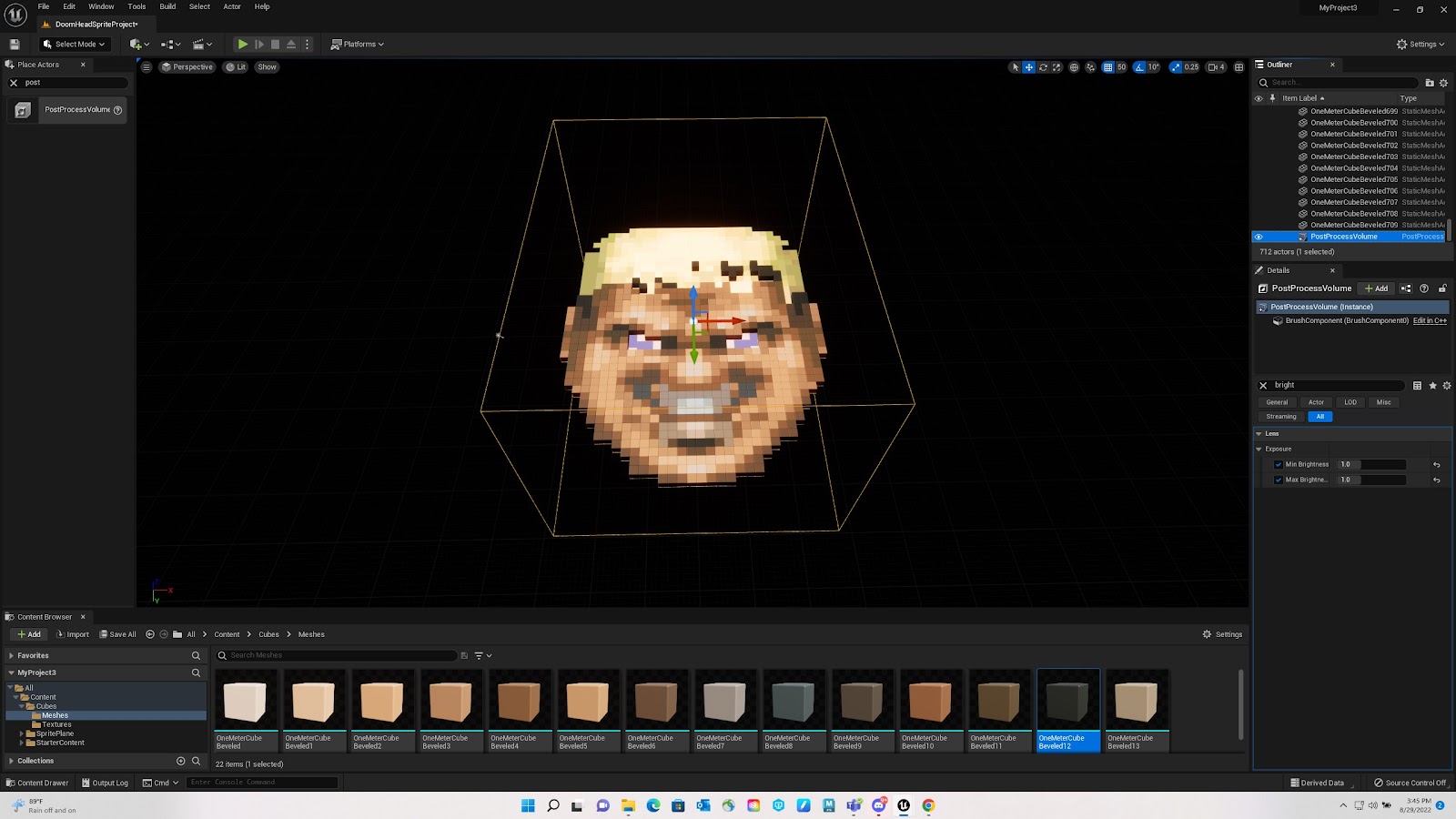Add a new collection with plus icon

pyautogui.click(x=180, y=761)
